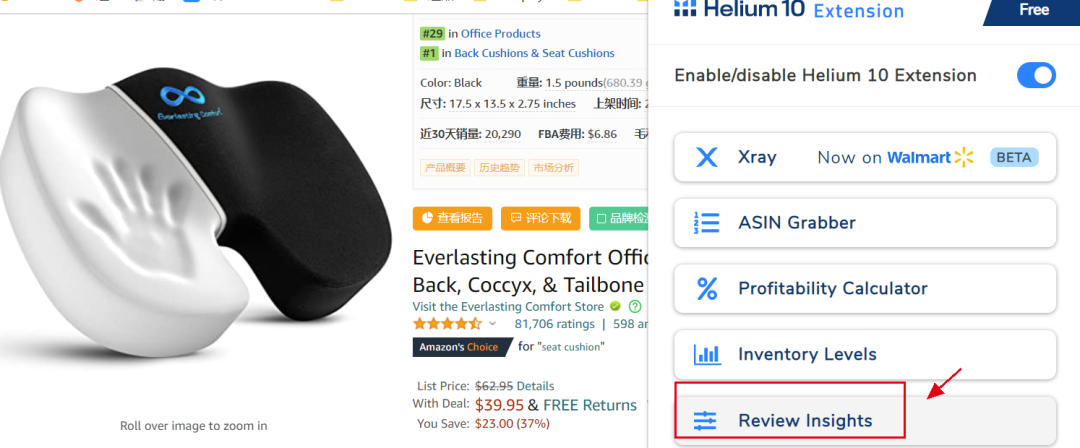The height and width of the screenshot is (448, 1080).
Task: Click the Profitability Calculator percent icon
Action: pos(707,288)
